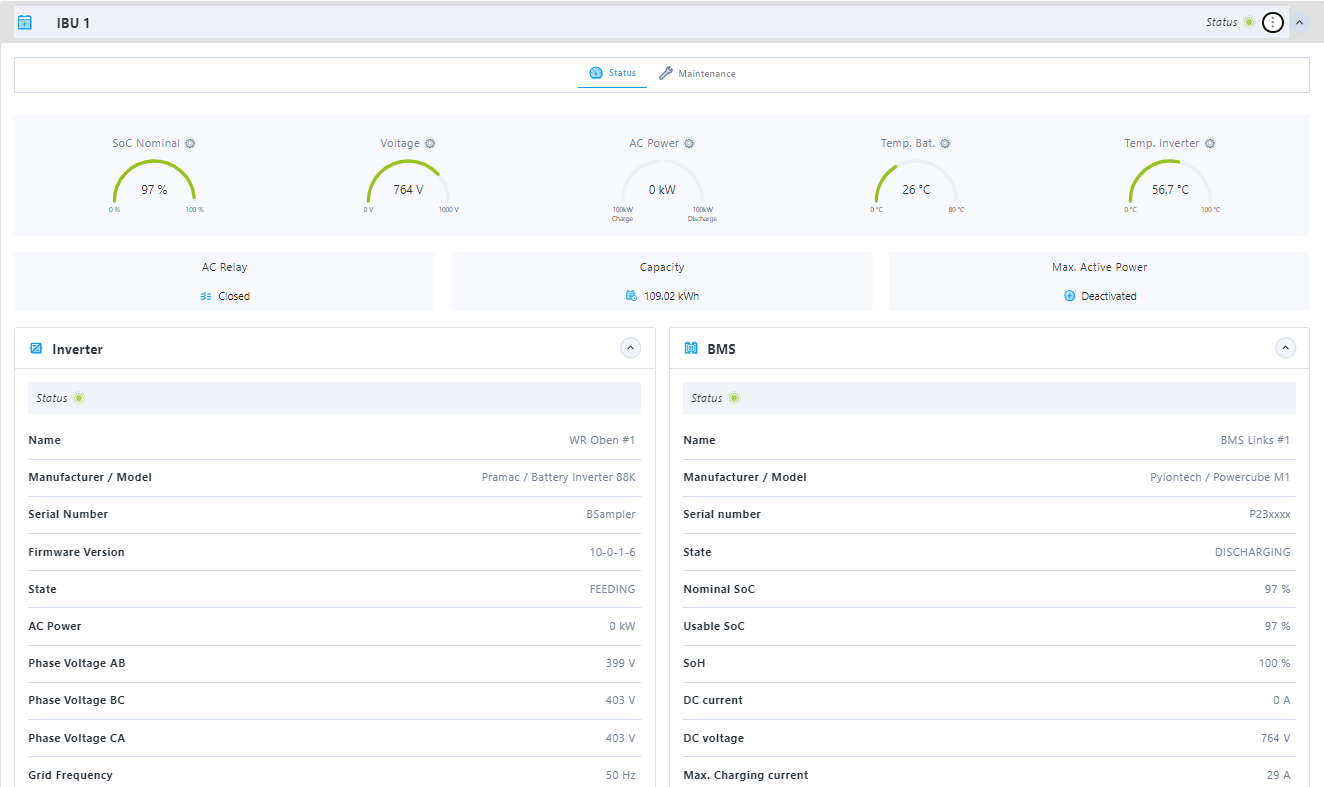1324x787 pixels.
Task: Select the serial number 'BSampler'
Action: click(x=611, y=514)
